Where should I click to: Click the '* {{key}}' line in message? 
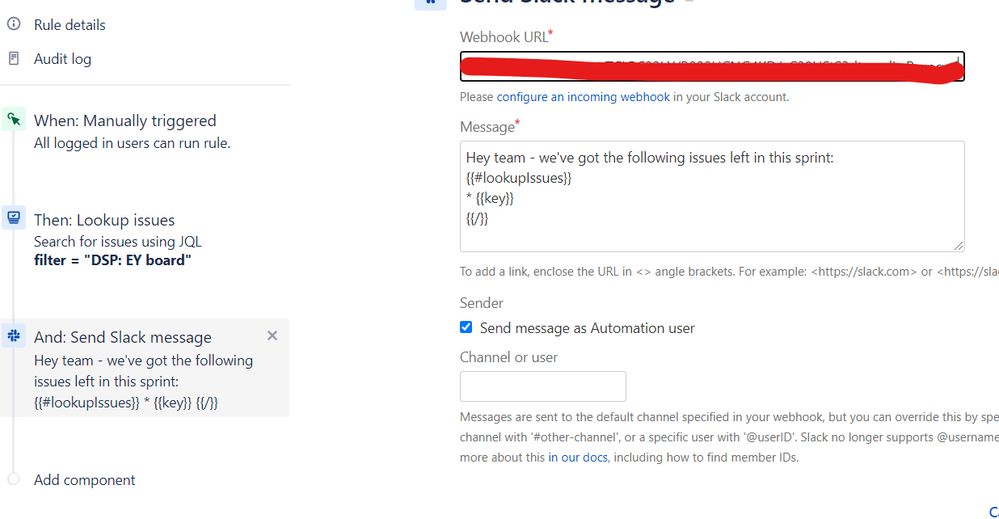(x=490, y=198)
